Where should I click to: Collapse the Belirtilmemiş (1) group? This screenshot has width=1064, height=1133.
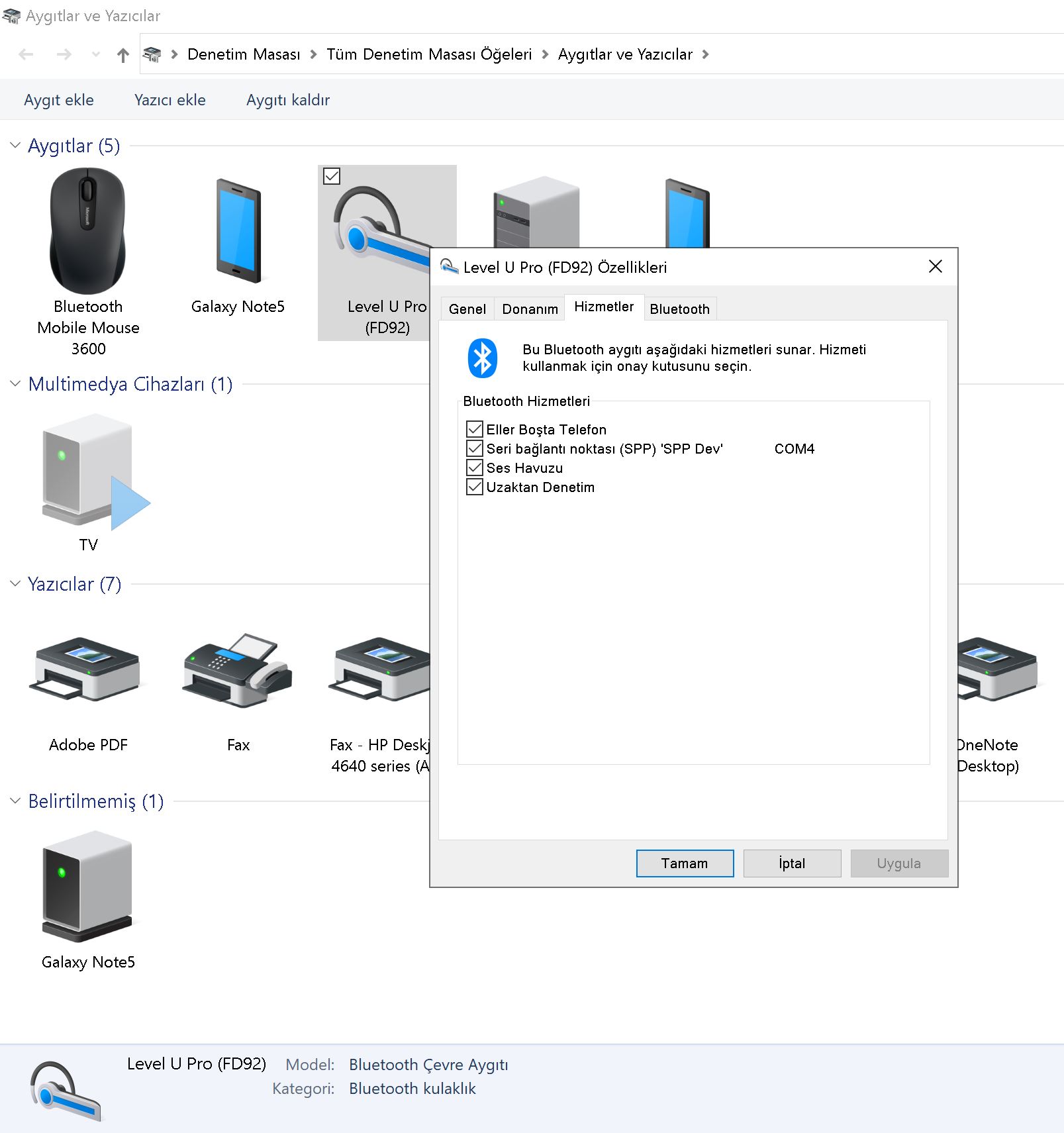[15, 801]
